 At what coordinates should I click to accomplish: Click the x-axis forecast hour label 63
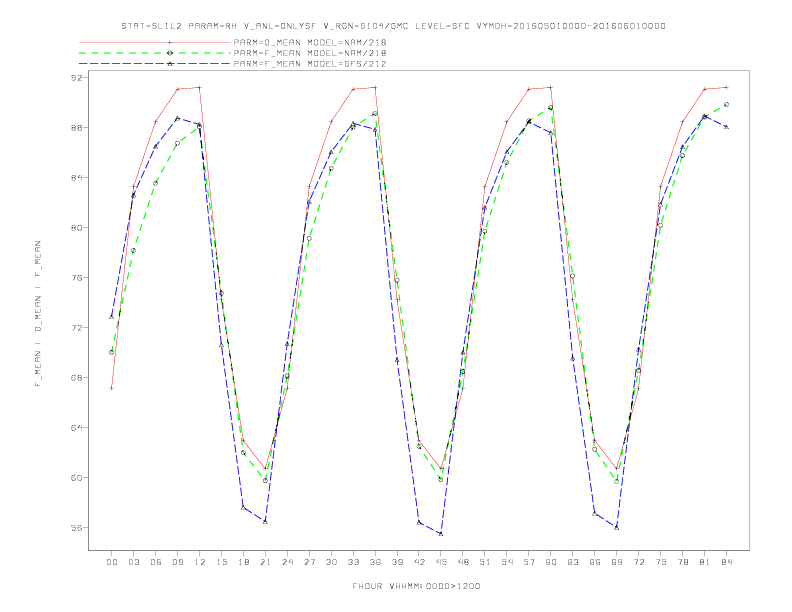click(573, 562)
